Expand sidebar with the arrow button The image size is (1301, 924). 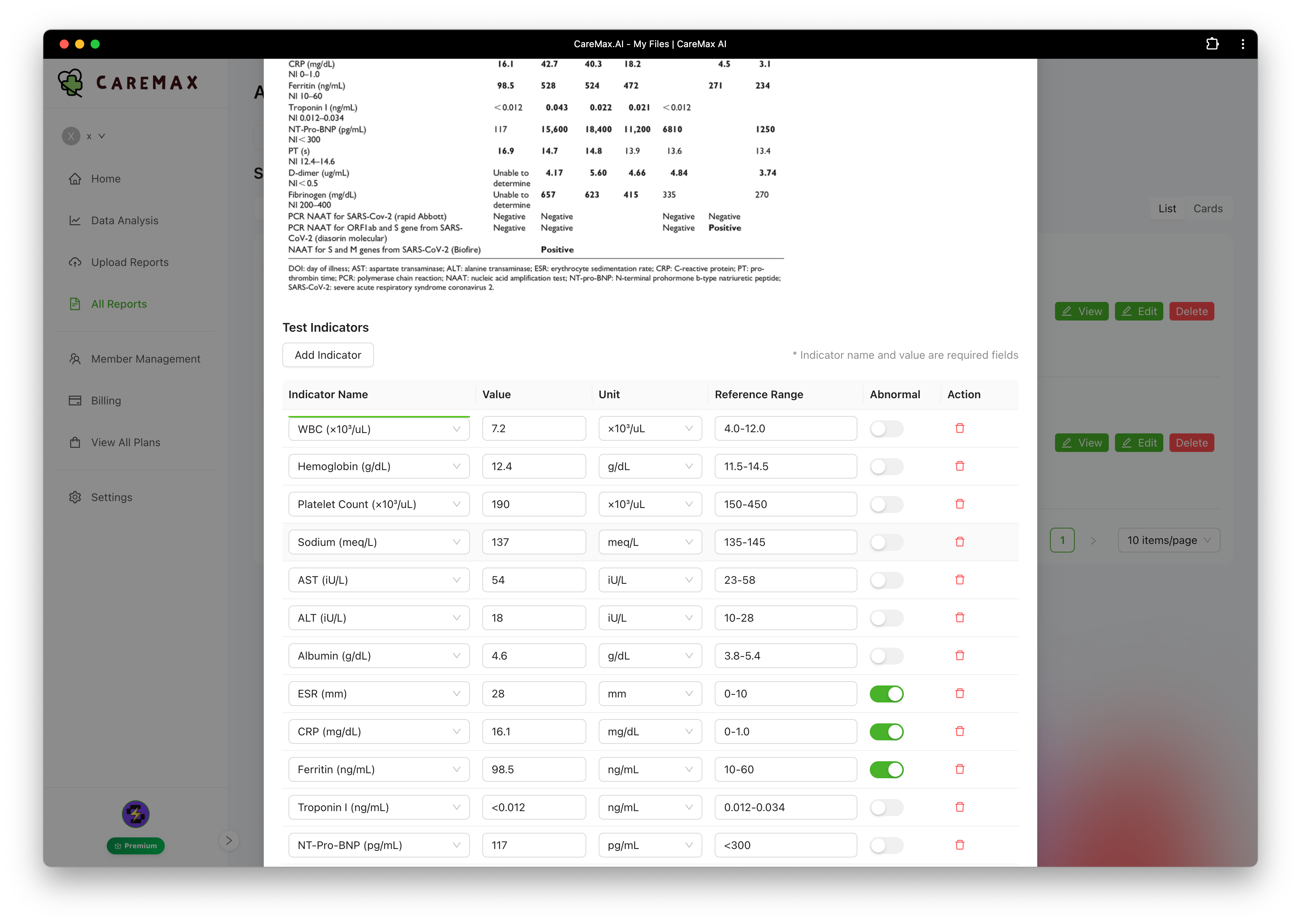pos(229,840)
